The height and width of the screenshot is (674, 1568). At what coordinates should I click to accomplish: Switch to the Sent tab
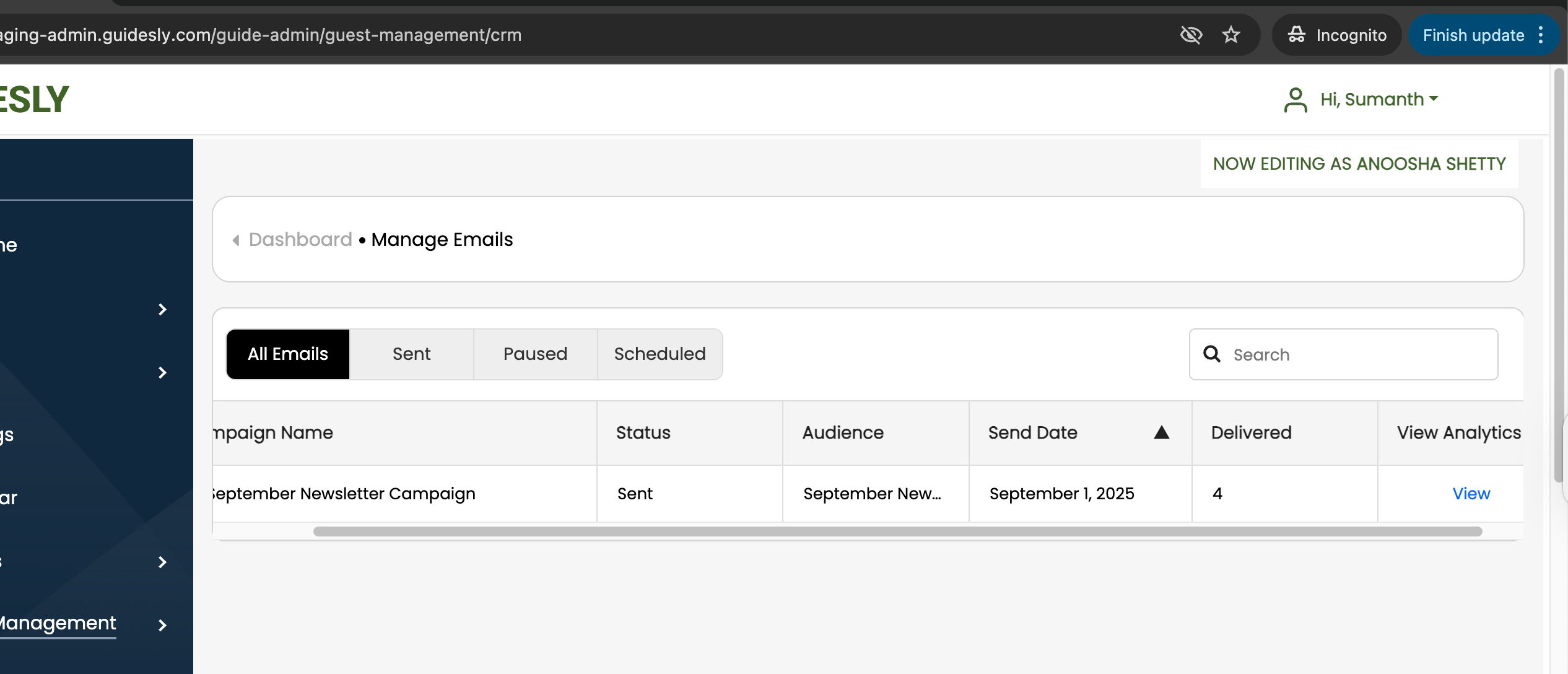(411, 354)
